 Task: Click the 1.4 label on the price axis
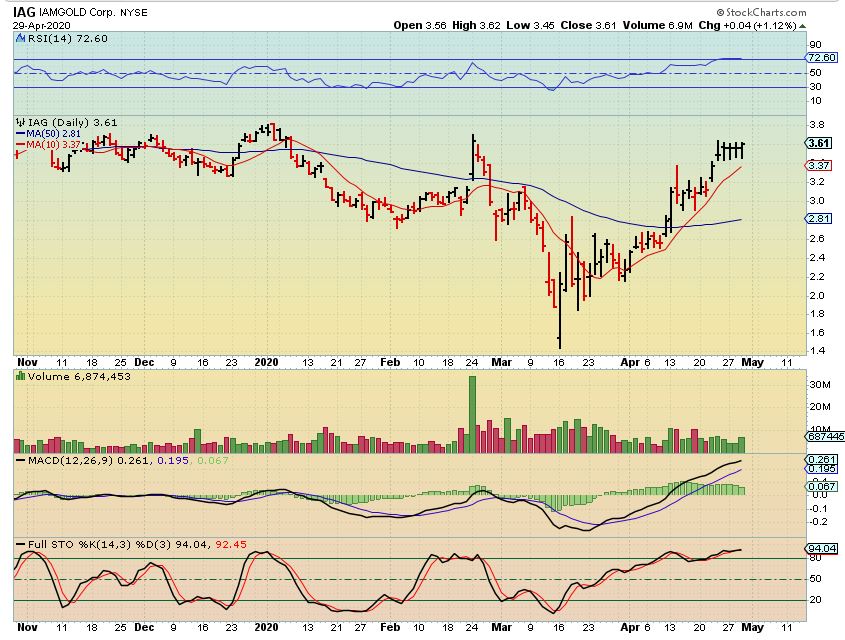coord(817,351)
